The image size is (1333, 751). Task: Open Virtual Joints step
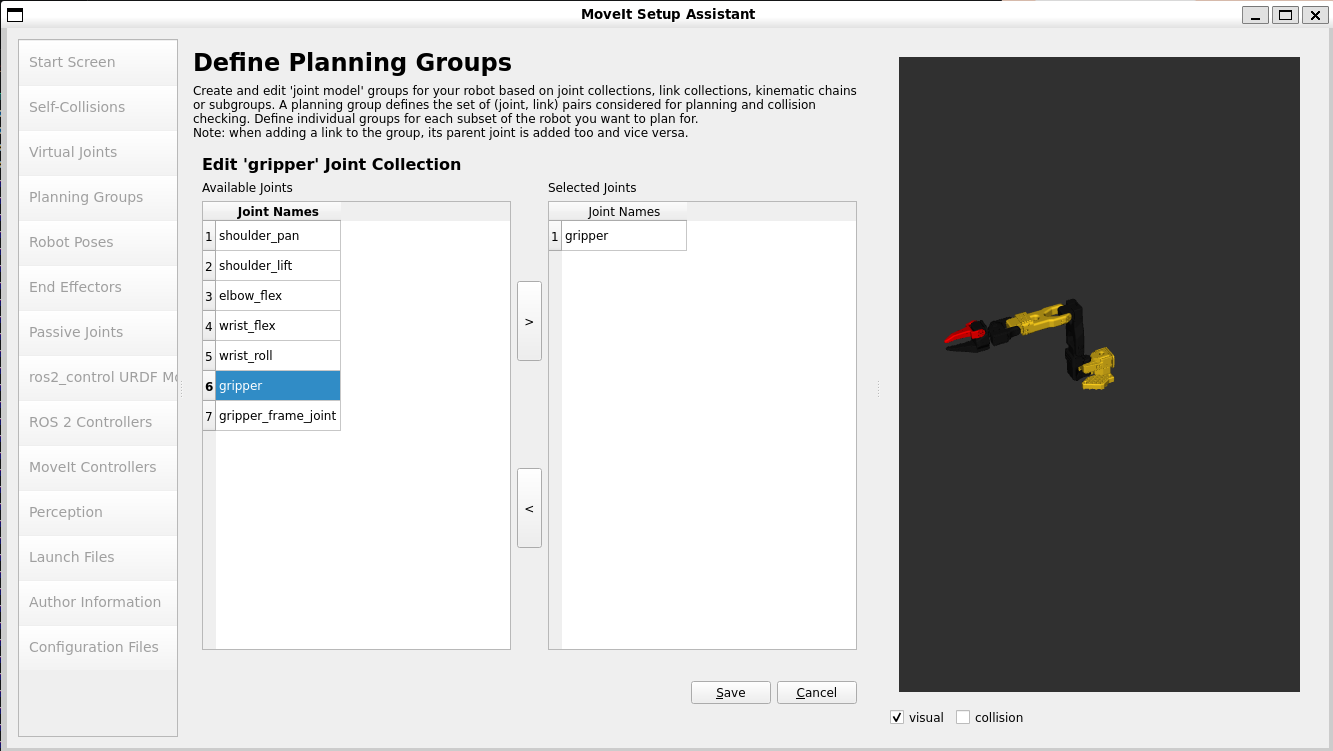(98, 152)
